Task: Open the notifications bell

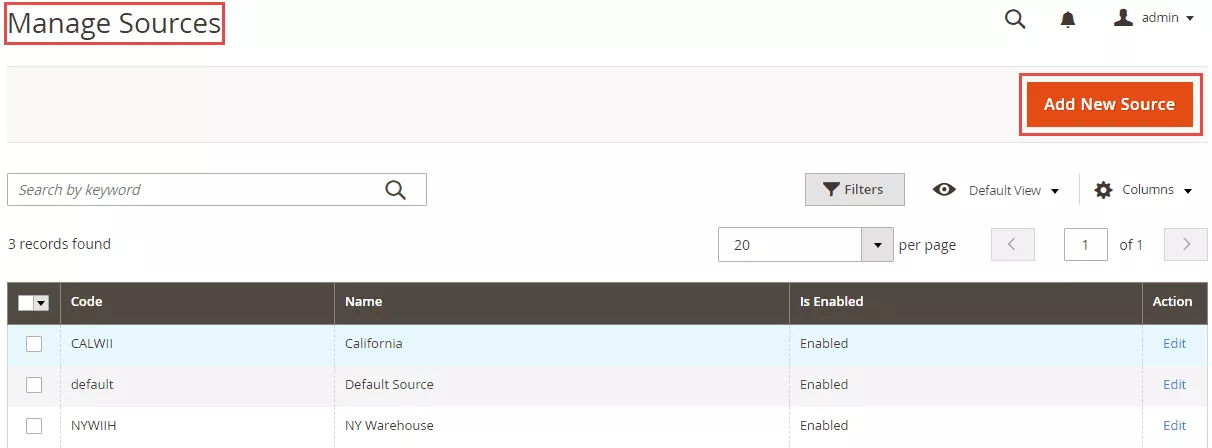Action: [x=1068, y=19]
